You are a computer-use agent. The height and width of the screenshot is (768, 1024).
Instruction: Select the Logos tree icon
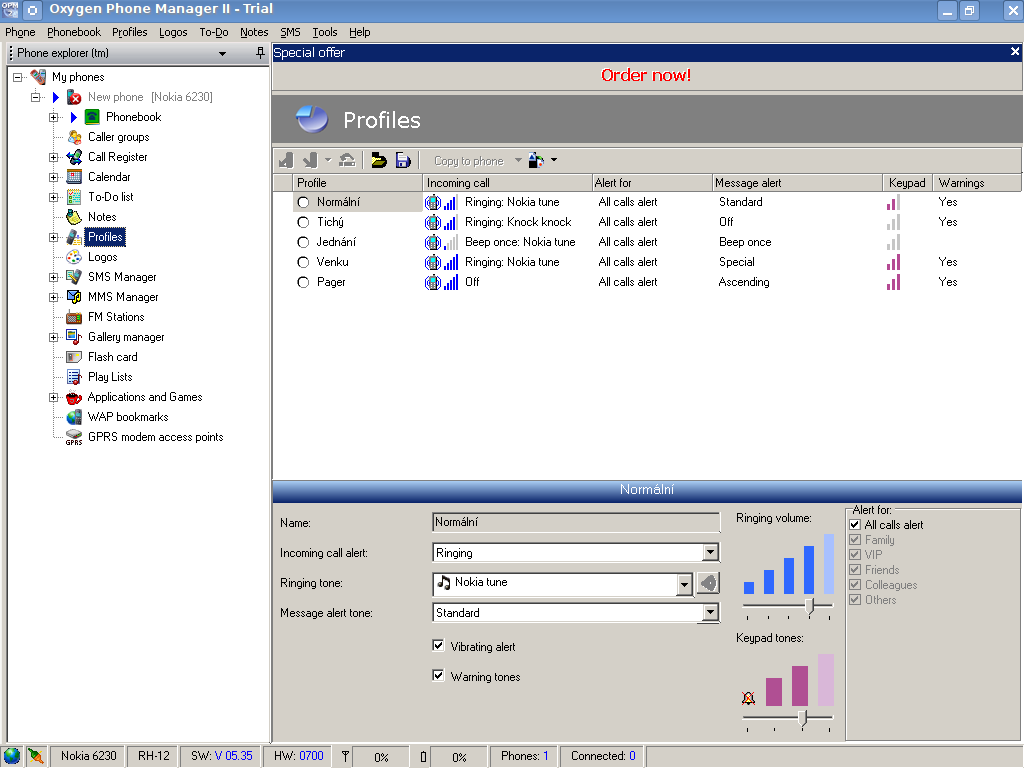74,257
